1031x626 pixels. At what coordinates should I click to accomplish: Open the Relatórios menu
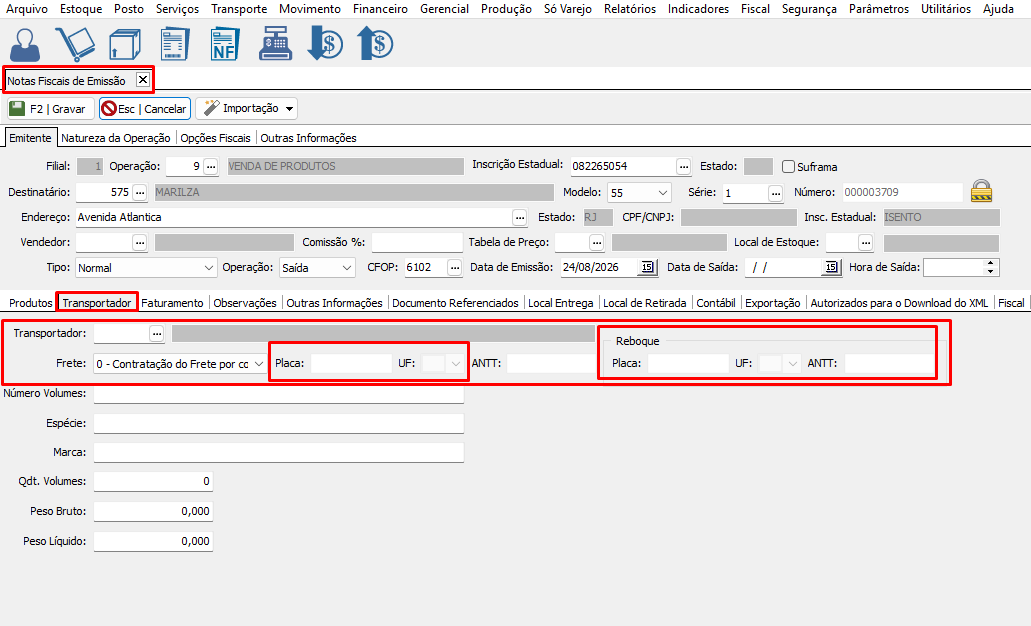[630, 9]
